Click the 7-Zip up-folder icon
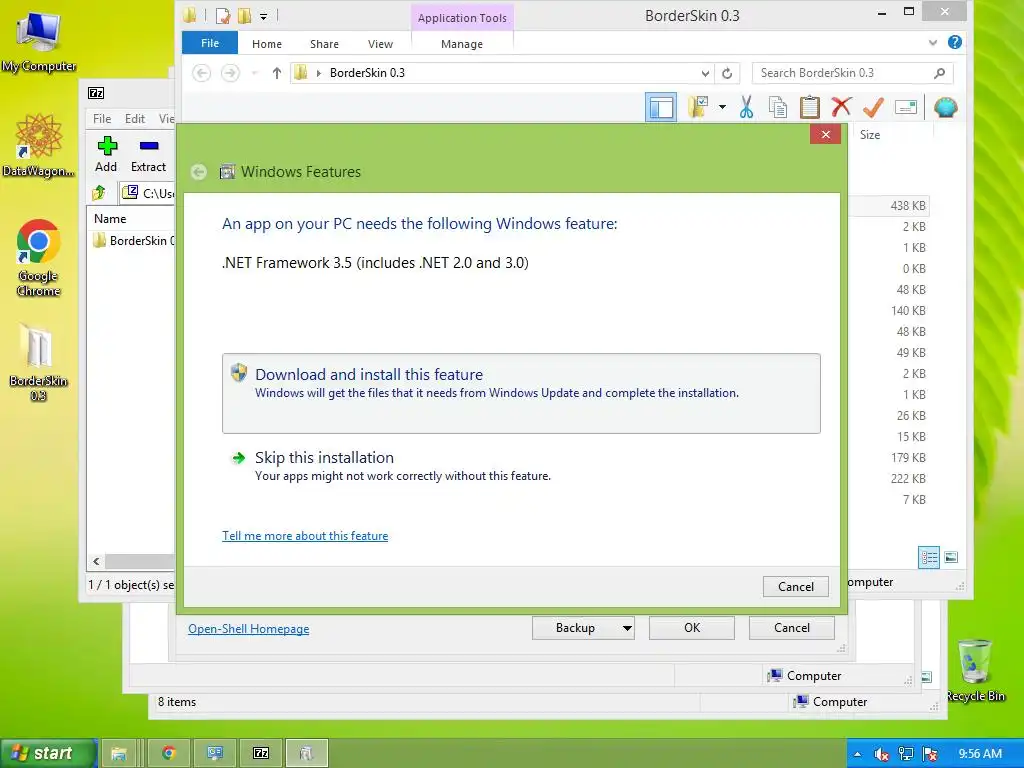This screenshot has width=1024, height=768. click(99, 193)
